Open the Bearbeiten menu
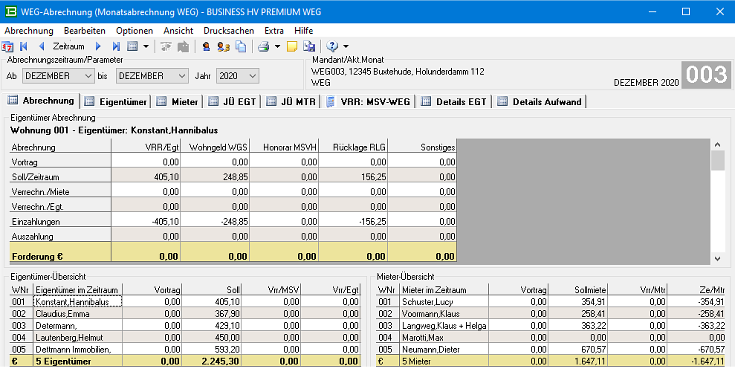Image resolution: width=735 pixels, height=367 pixels. coord(85,31)
